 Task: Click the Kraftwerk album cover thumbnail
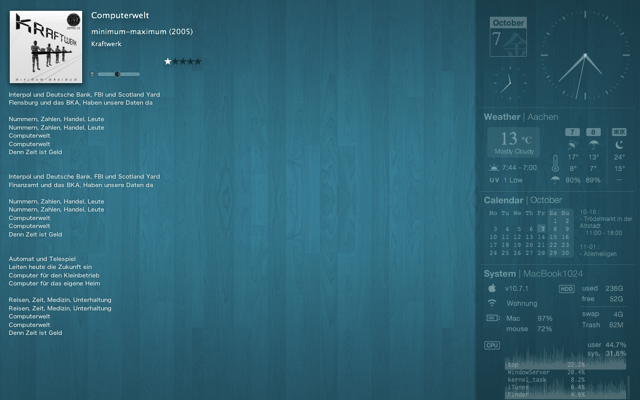point(45,46)
